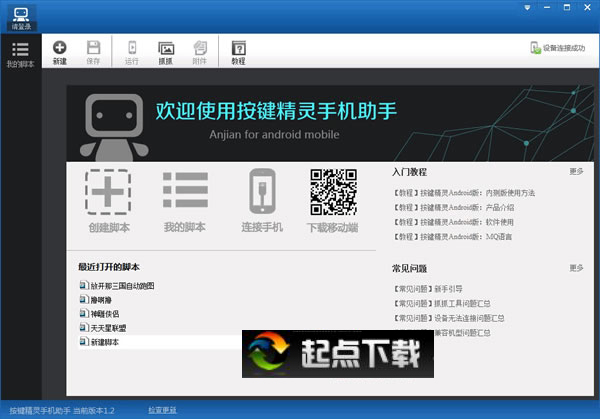Open FAQ 抓抓工具问题汇总
Image resolution: width=600 pixels, height=419 pixels.
click(442, 303)
